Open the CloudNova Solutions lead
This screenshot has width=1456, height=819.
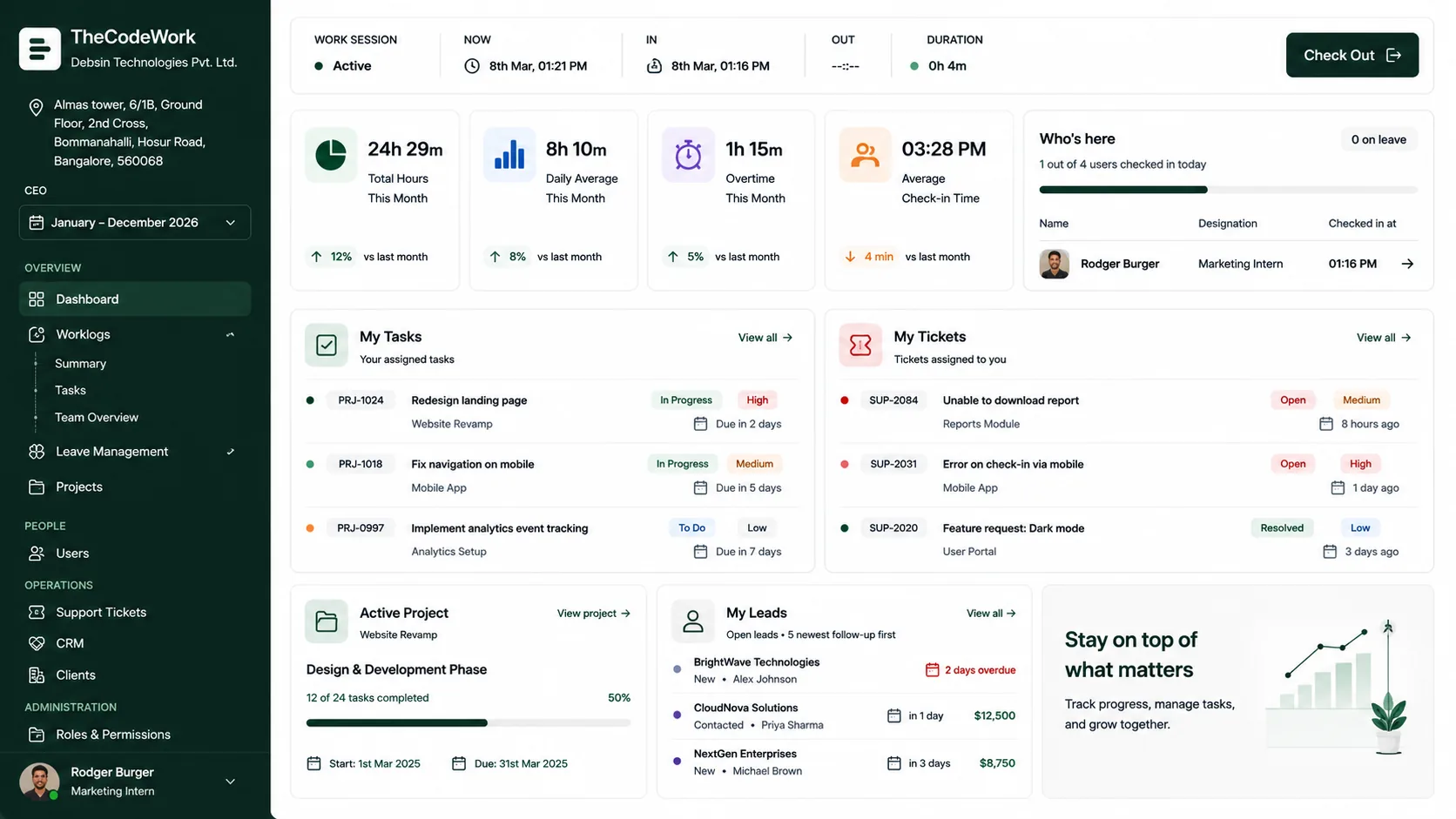click(845, 716)
